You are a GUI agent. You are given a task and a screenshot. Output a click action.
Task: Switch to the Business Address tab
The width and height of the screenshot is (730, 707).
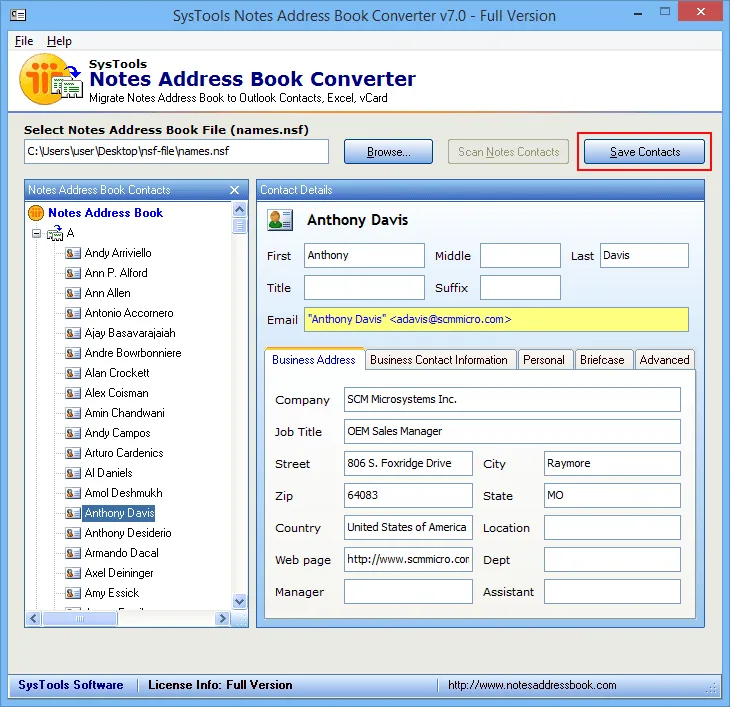tap(314, 360)
